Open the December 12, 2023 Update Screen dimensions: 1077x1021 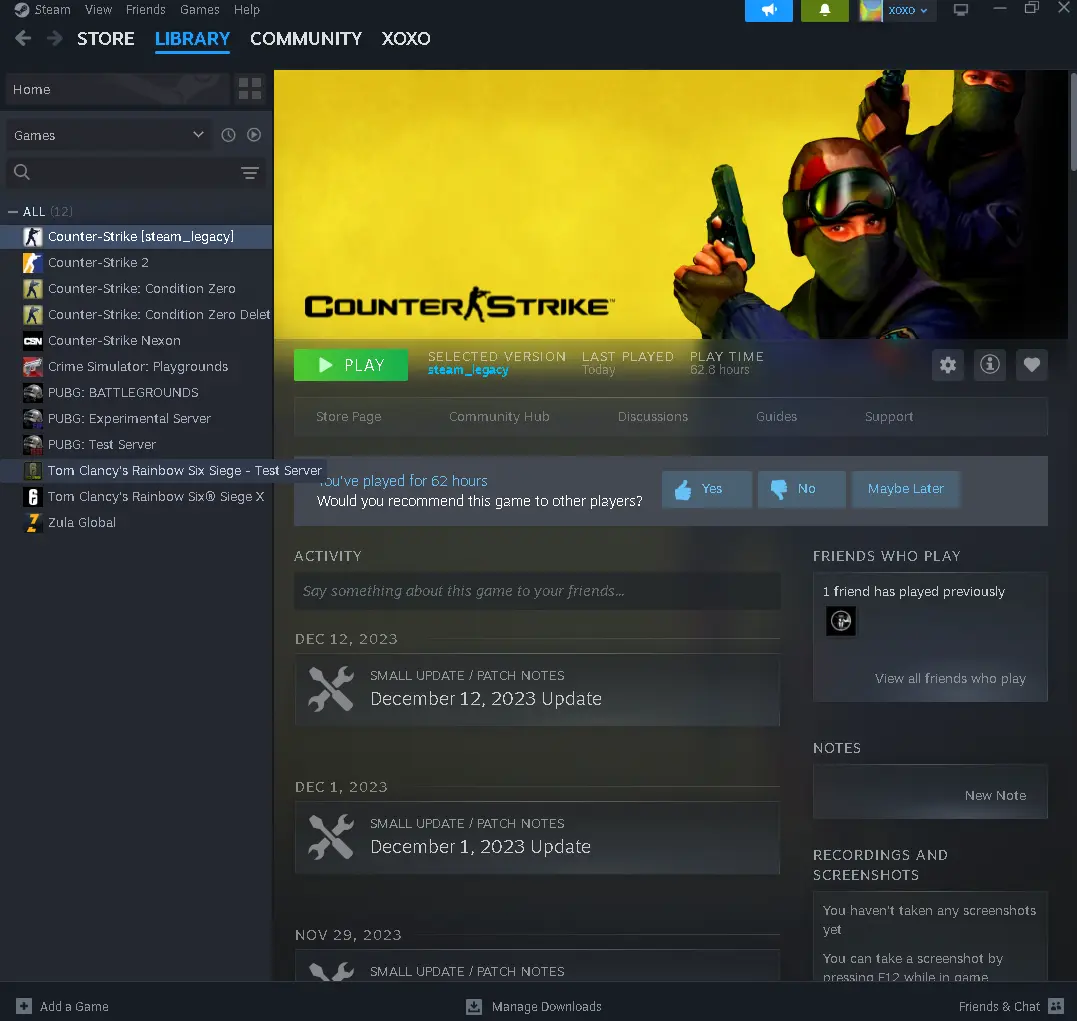(x=537, y=690)
